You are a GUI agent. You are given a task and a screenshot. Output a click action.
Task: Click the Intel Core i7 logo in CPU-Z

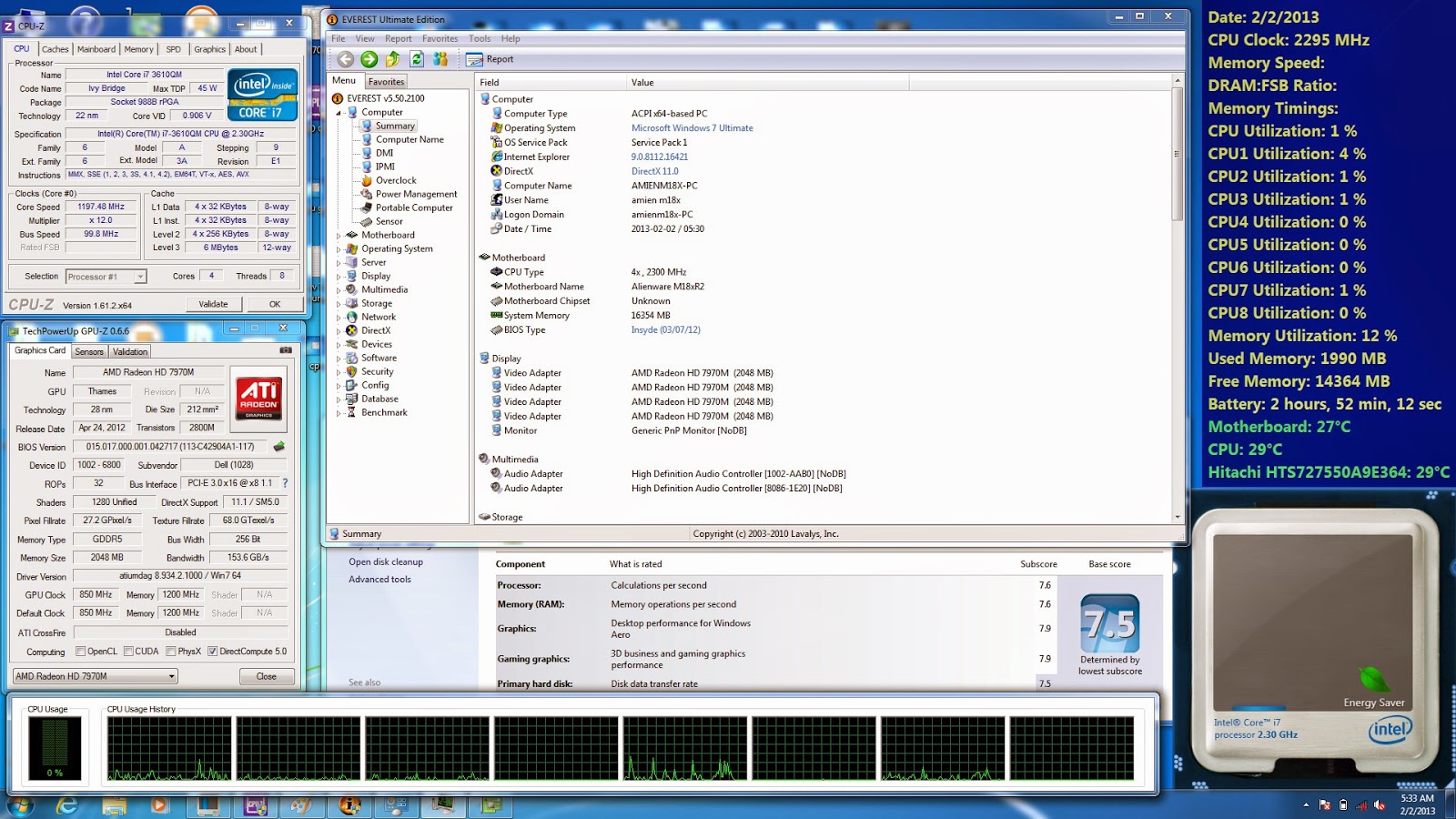(x=261, y=95)
